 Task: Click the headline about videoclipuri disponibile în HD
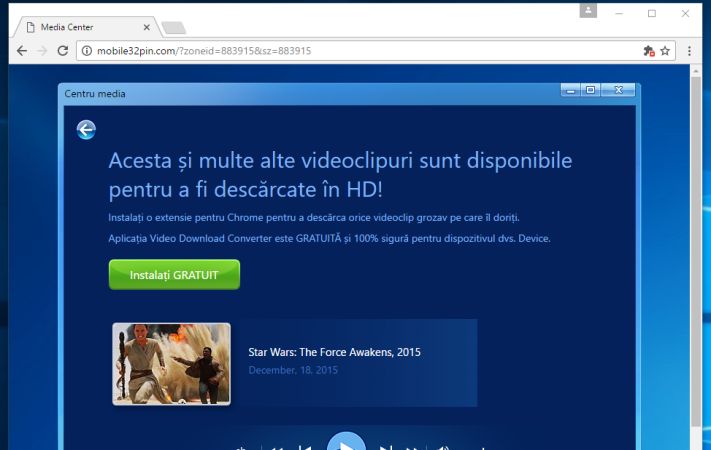coord(340,175)
